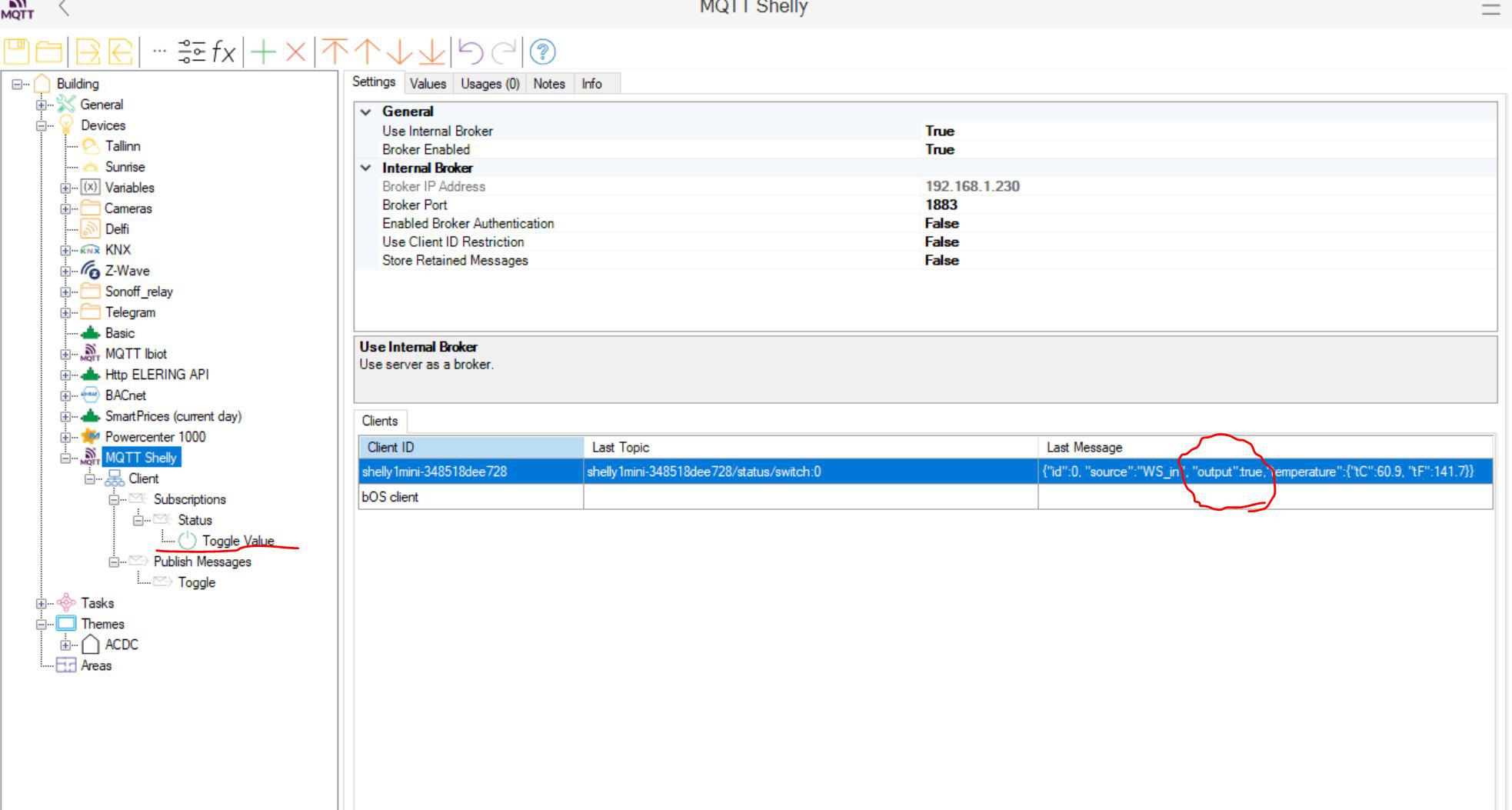Open the Notes tab

[548, 84]
